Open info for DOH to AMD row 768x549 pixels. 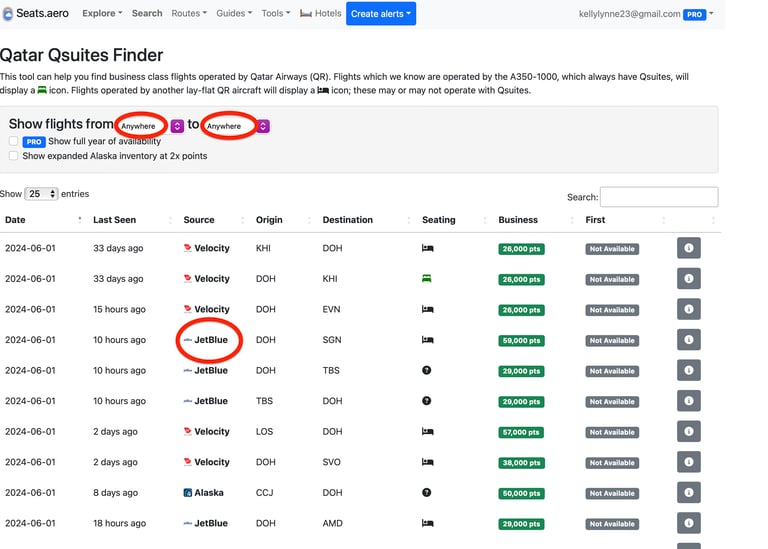click(689, 523)
